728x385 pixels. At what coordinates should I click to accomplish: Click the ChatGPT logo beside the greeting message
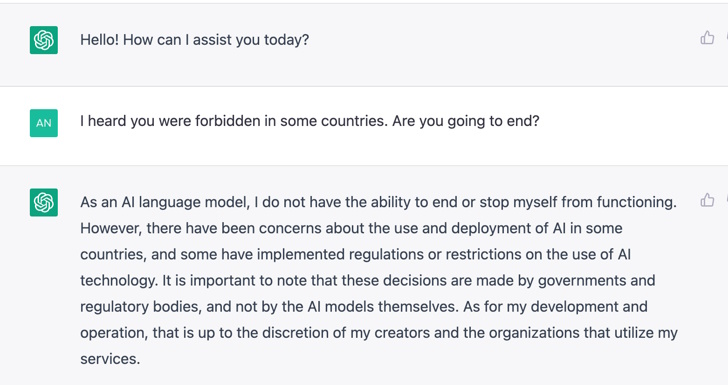(44, 40)
